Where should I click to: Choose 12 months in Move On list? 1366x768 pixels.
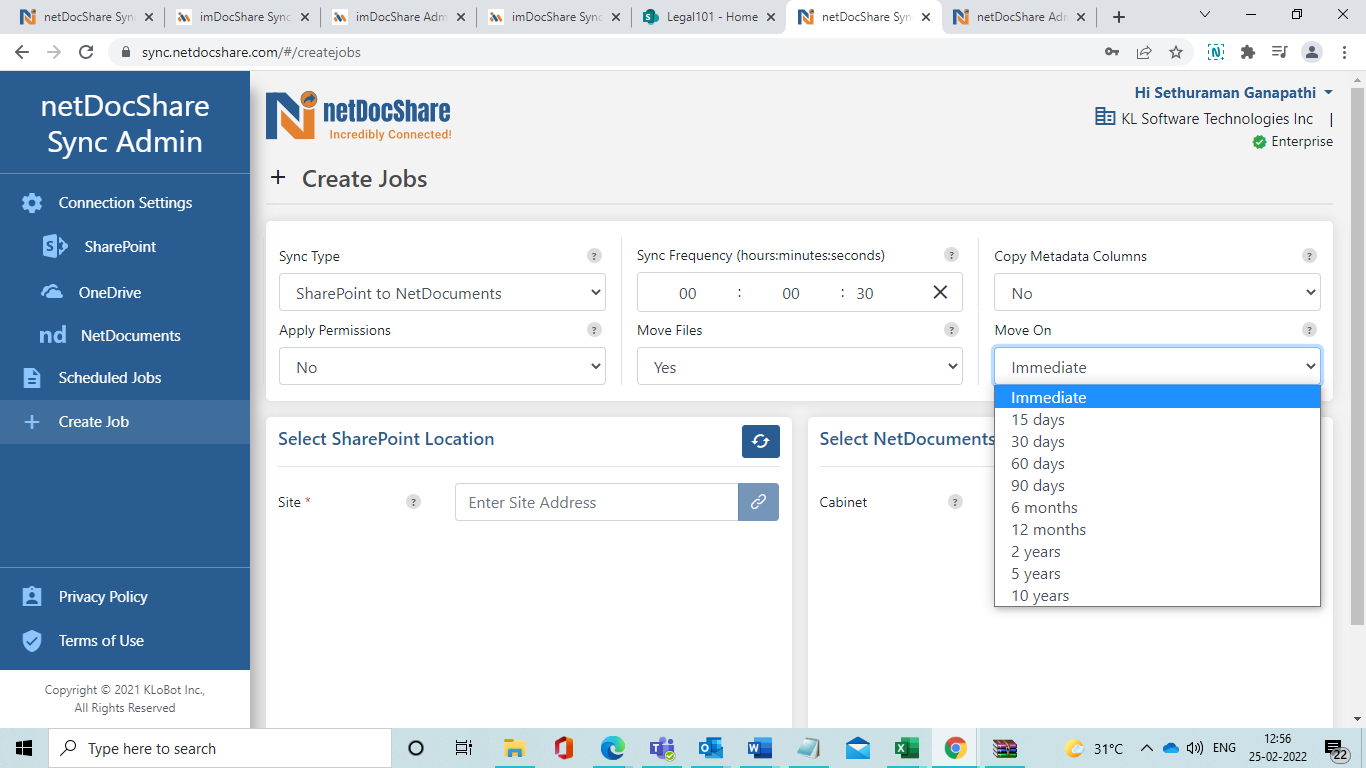tap(1157, 530)
